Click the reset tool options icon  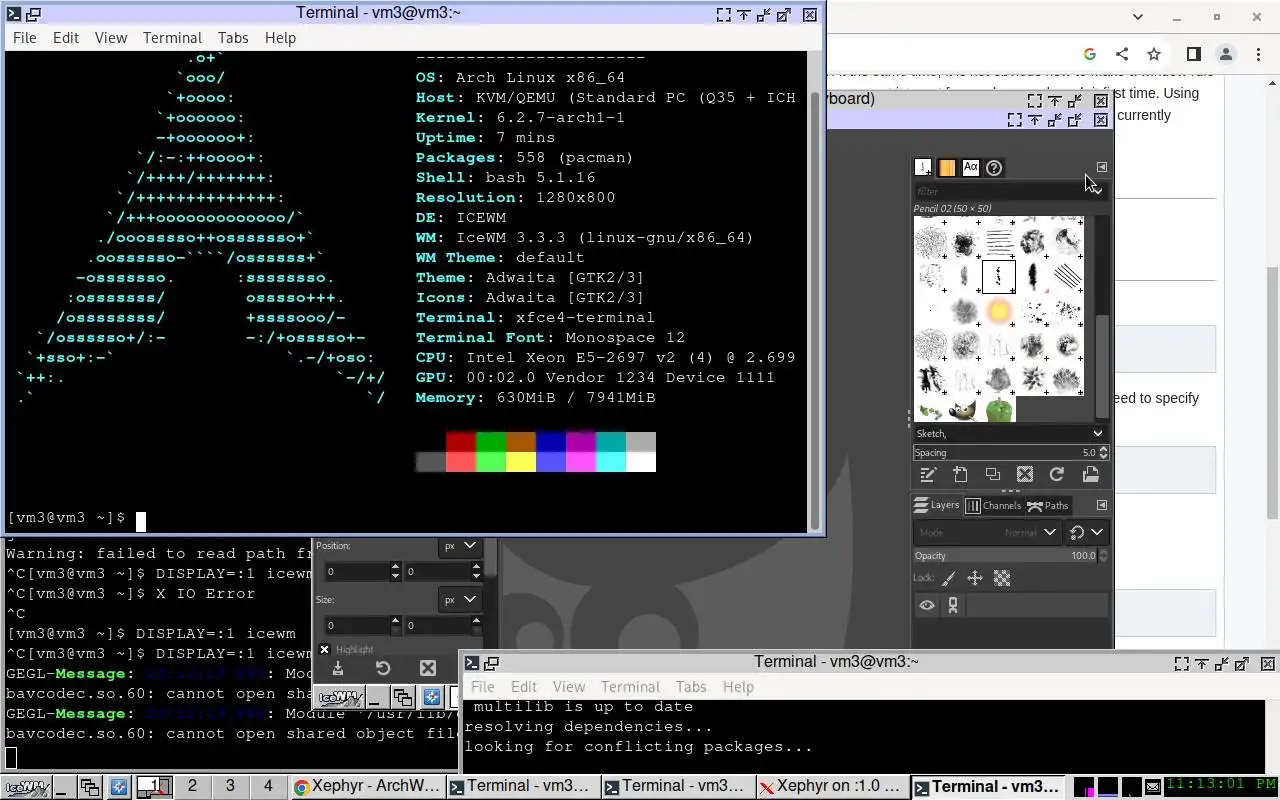pos(383,668)
